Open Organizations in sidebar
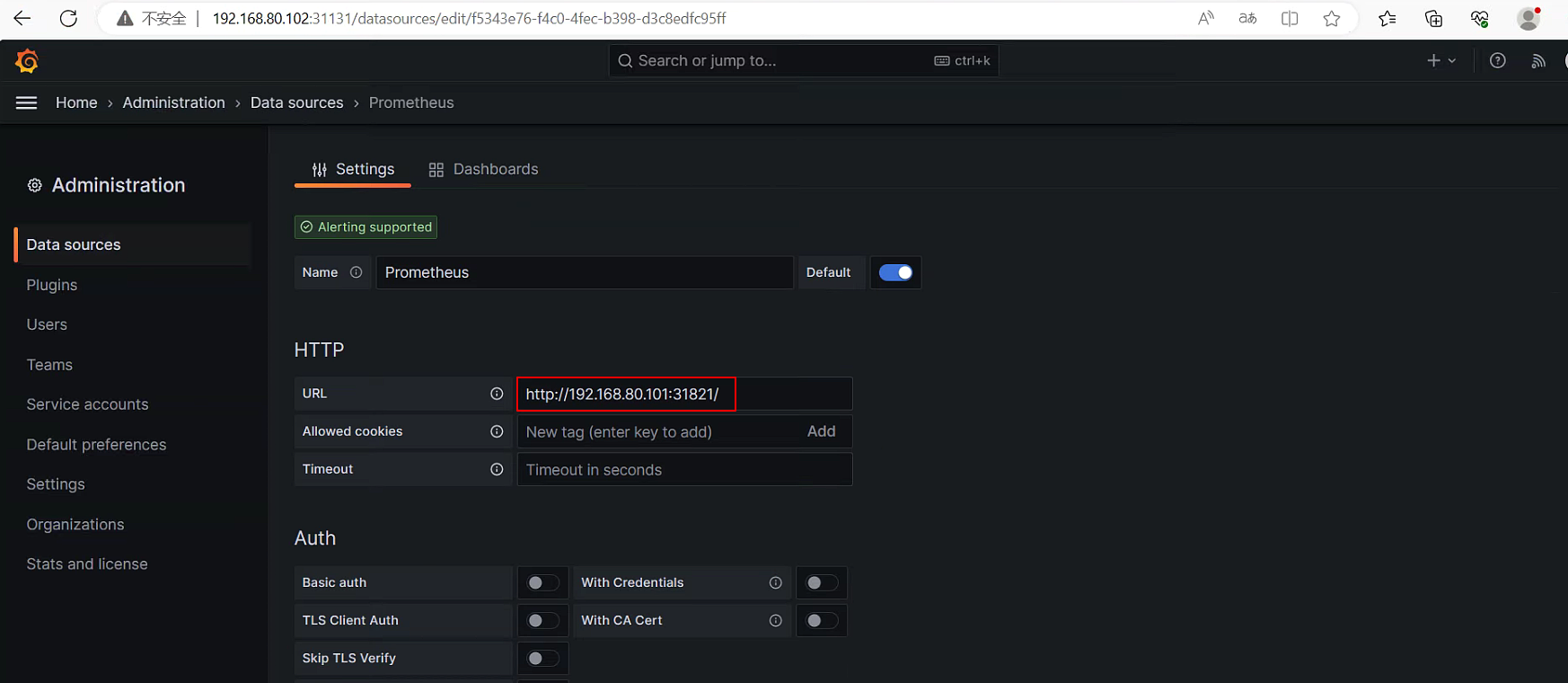The height and width of the screenshot is (683, 1568). [75, 525]
